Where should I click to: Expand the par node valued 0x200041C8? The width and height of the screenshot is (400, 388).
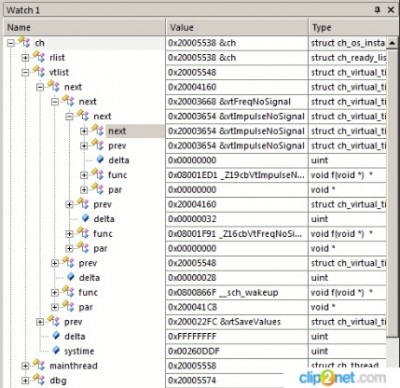click(55, 307)
